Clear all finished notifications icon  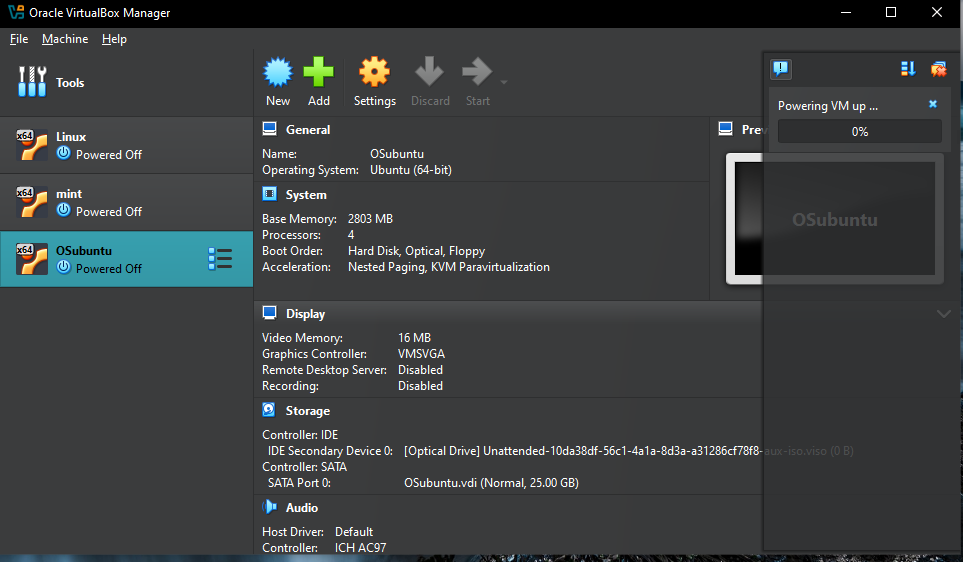pos(938,69)
